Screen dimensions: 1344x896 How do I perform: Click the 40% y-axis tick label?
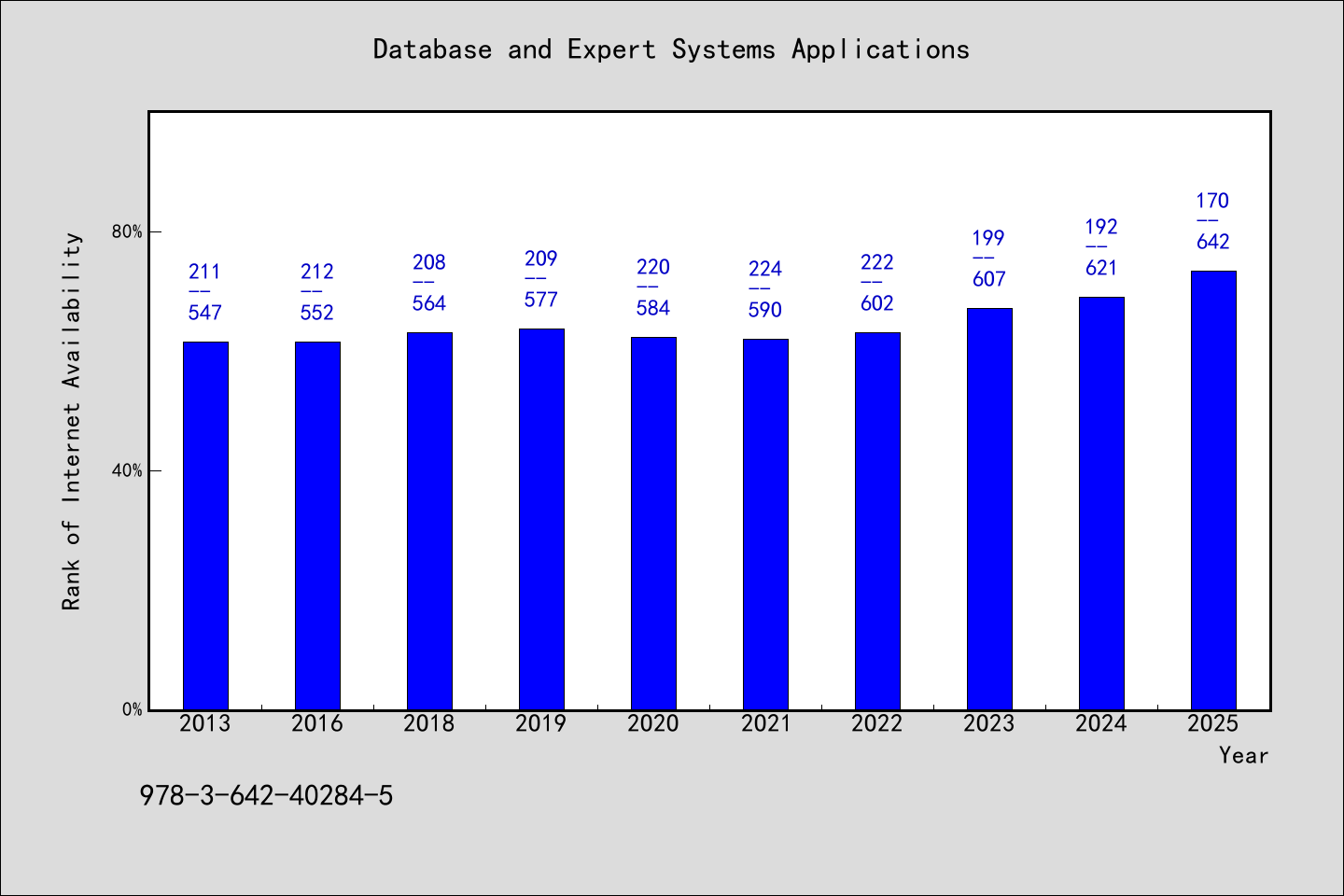(127, 470)
